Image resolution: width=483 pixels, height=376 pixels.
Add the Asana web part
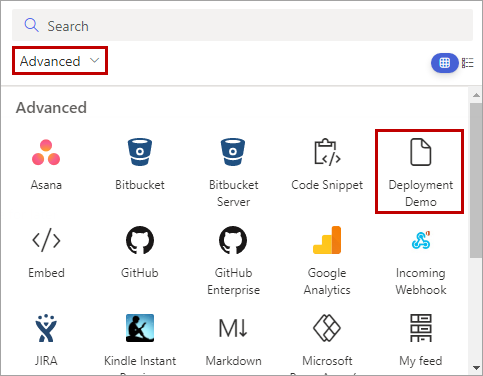(46, 165)
